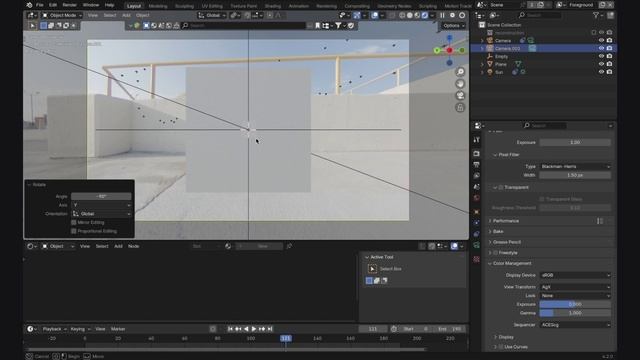640x360 pixels.
Task: Click the pan view hand icon
Action: (x=460, y=84)
